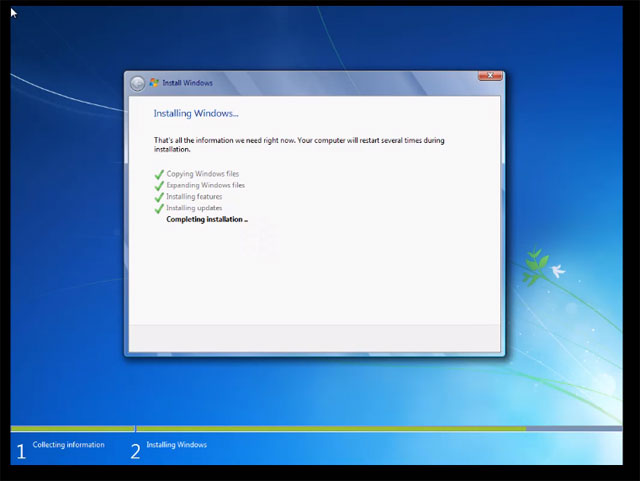Viewport: 640px width, 481px height.
Task: Click the 'That's all the information' message
Action: tap(299, 145)
